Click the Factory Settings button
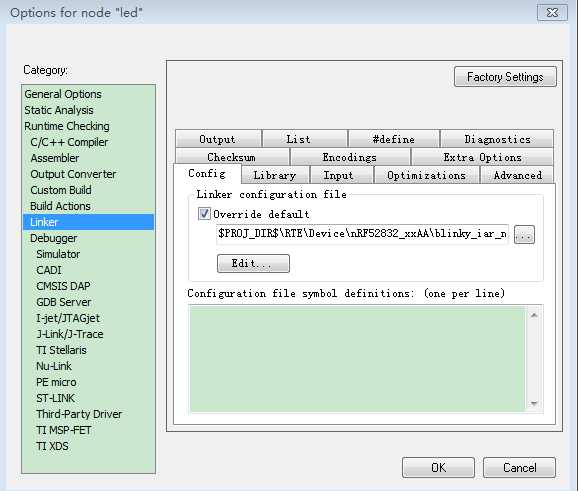 505,77
